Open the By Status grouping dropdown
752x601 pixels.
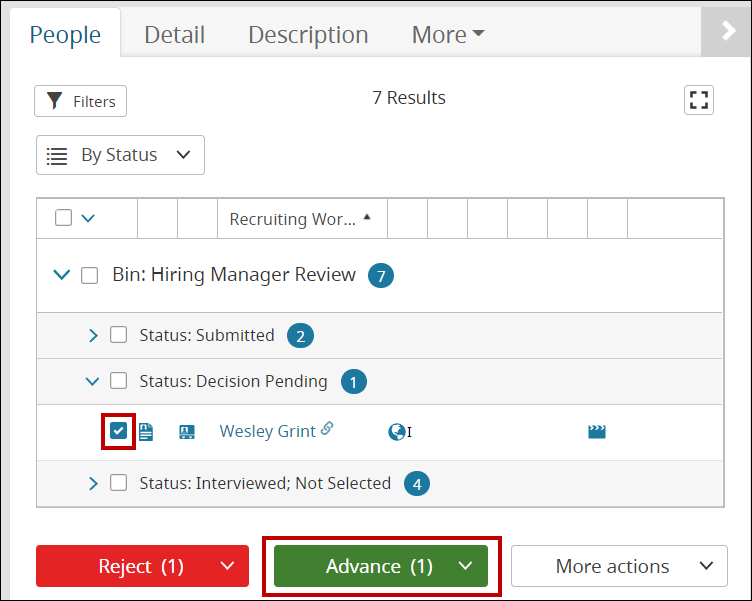[120, 155]
